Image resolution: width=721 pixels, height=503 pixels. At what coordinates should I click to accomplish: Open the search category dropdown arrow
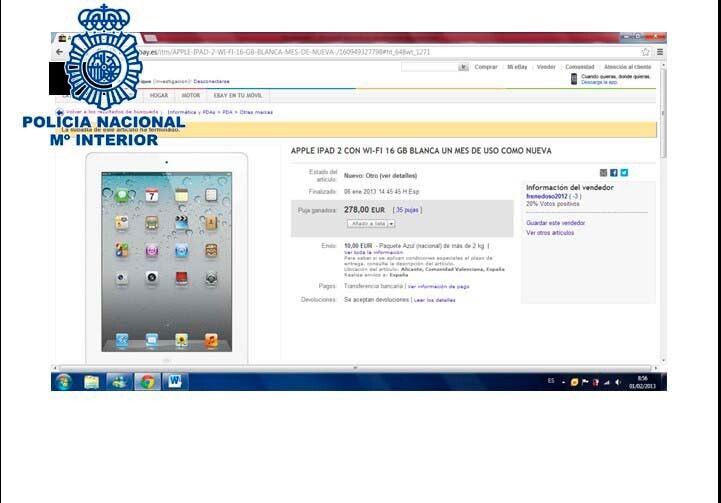click(x=463, y=67)
